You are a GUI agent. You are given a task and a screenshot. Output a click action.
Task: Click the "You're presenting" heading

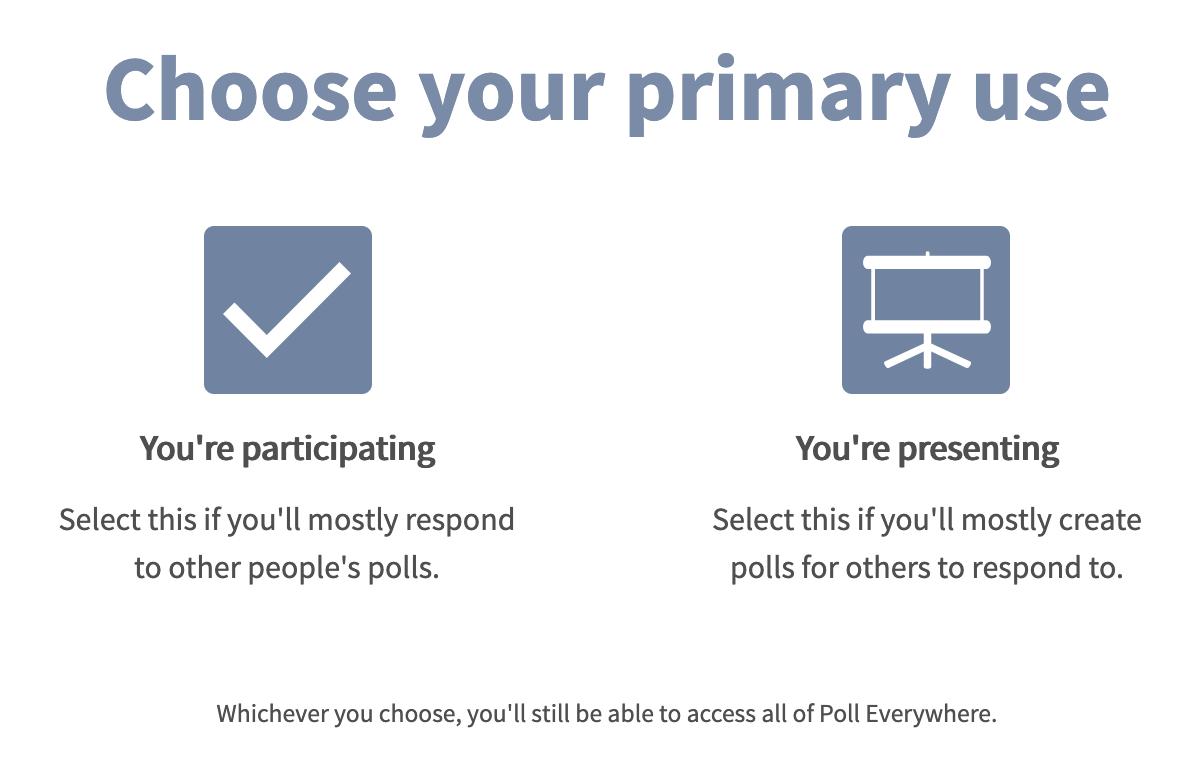927,448
